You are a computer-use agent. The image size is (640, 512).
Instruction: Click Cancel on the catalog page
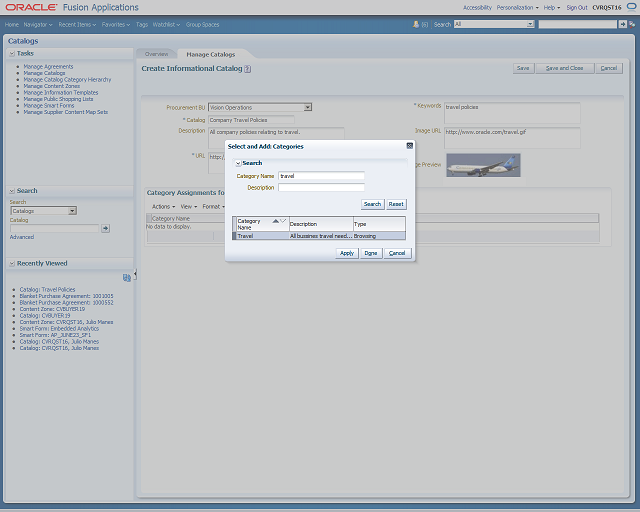(x=609, y=68)
